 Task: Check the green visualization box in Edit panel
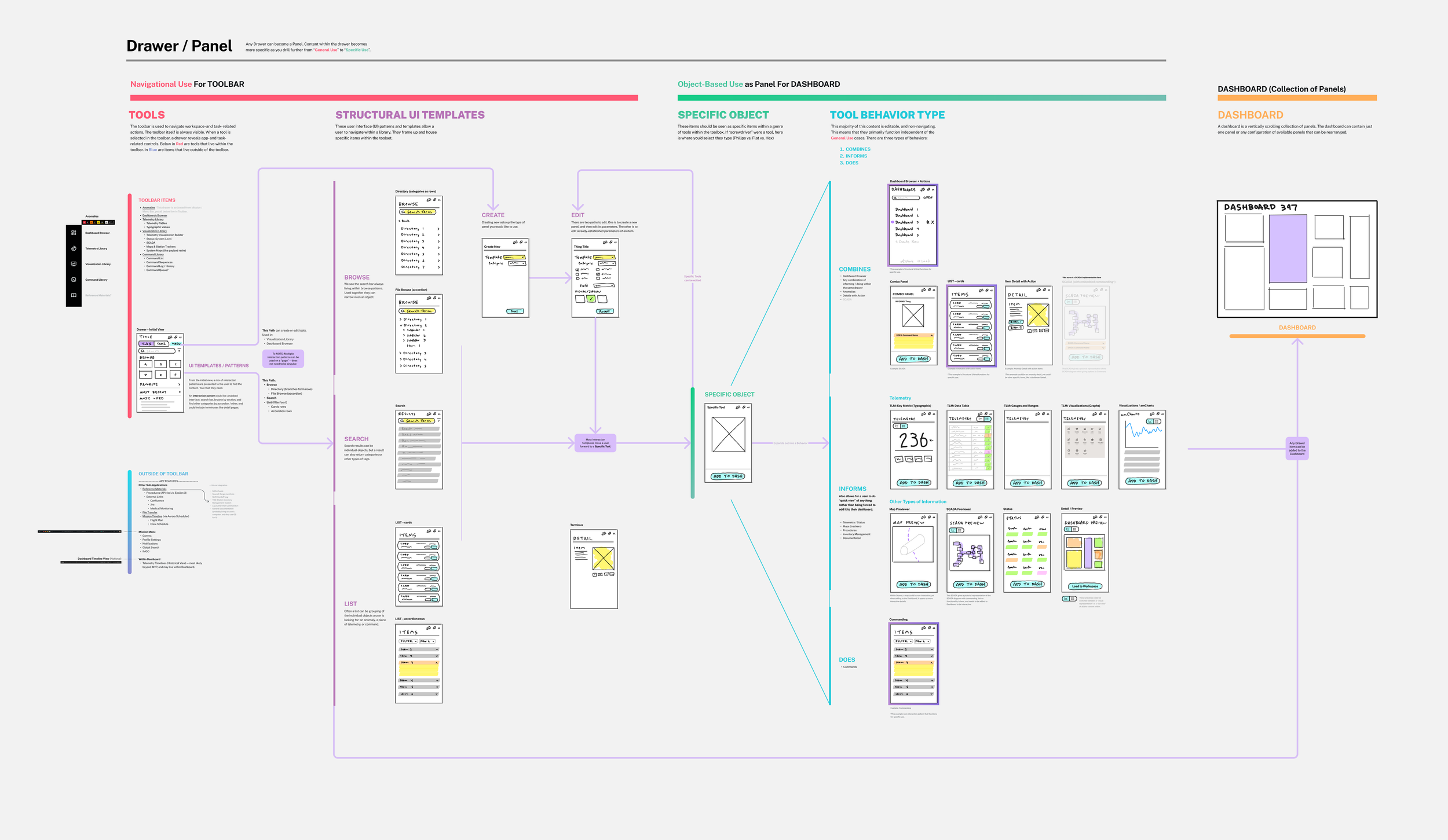tap(591, 299)
